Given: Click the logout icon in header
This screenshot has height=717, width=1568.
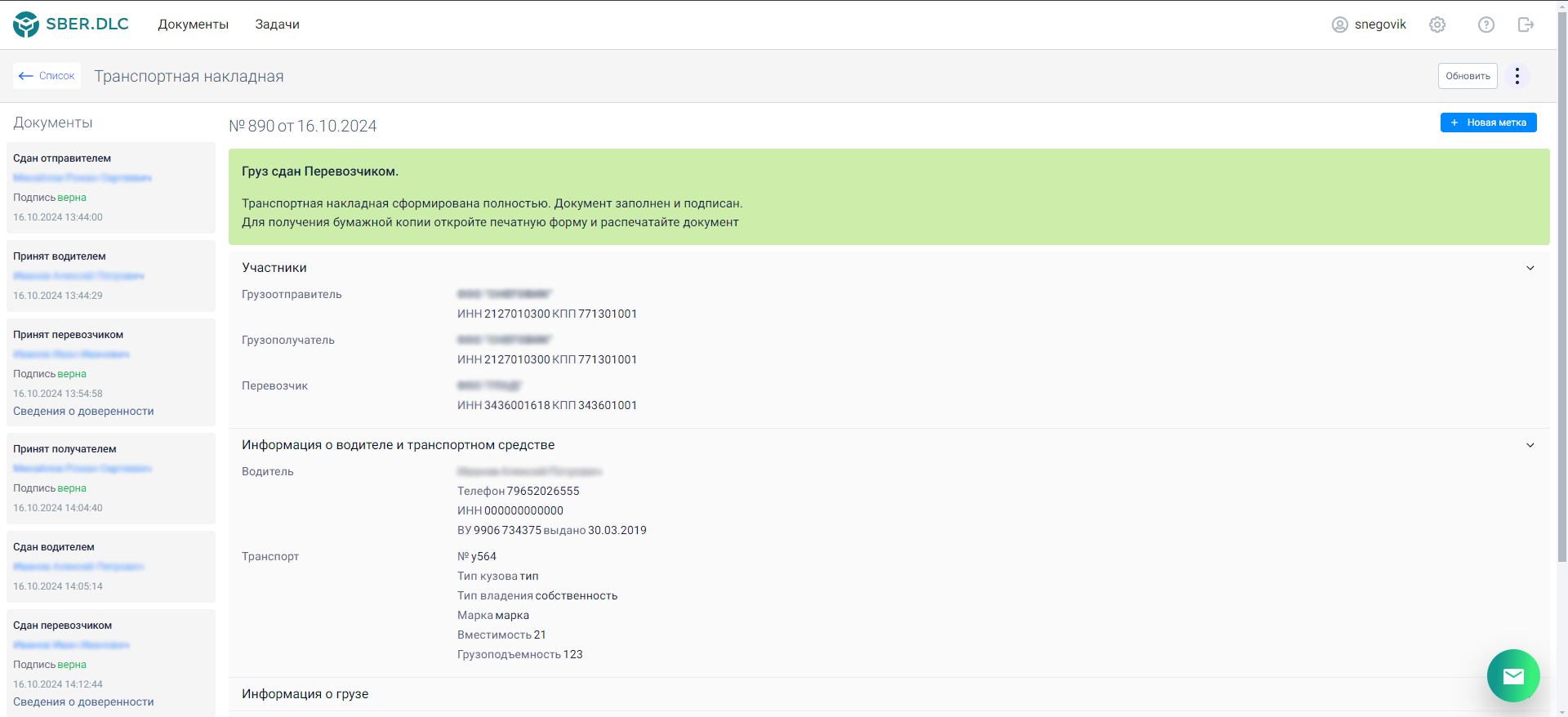Looking at the screenshot, I should tap(1526, 24).
